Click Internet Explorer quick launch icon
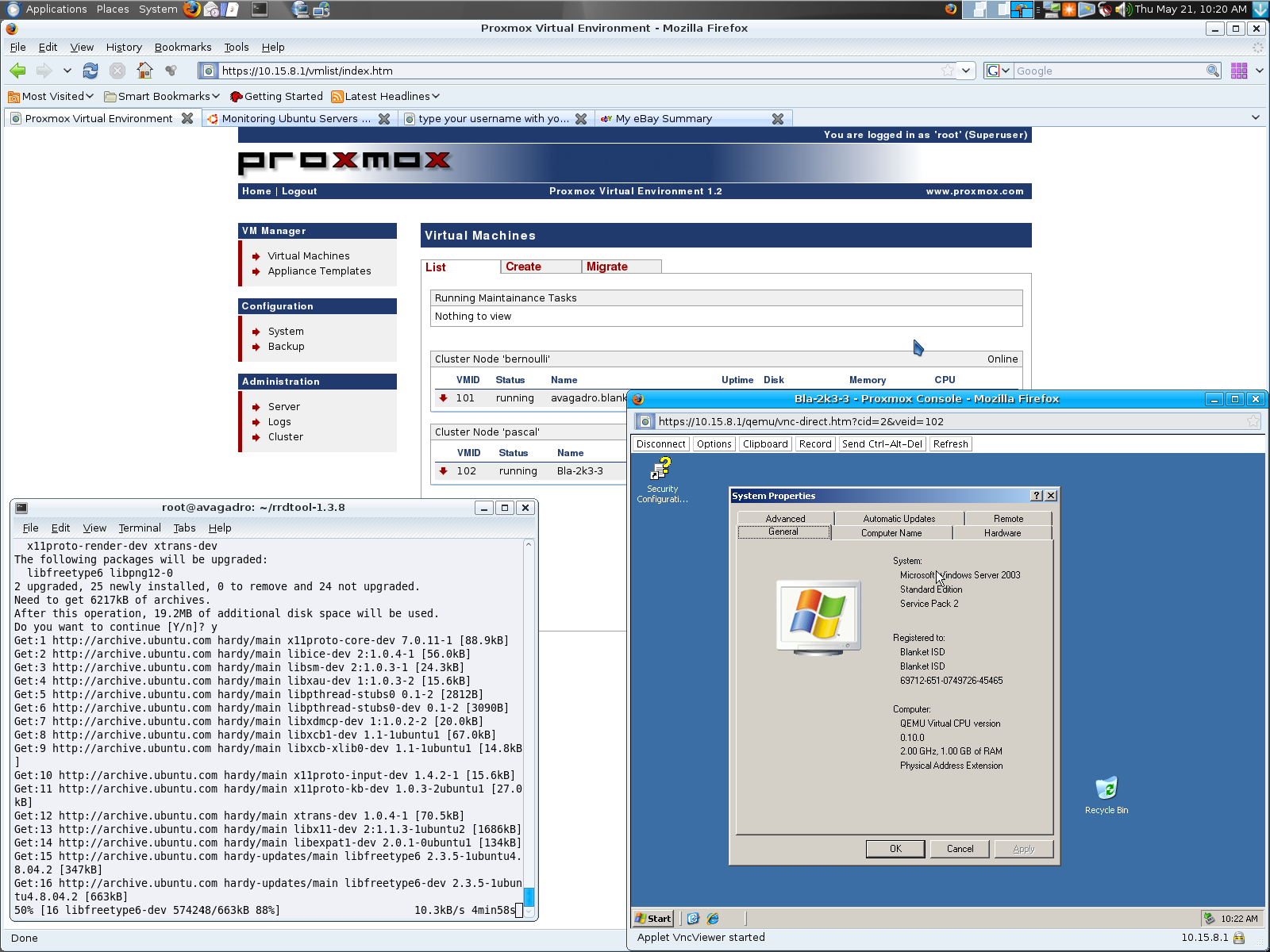 pyautogui.click(x=713, y=918)
